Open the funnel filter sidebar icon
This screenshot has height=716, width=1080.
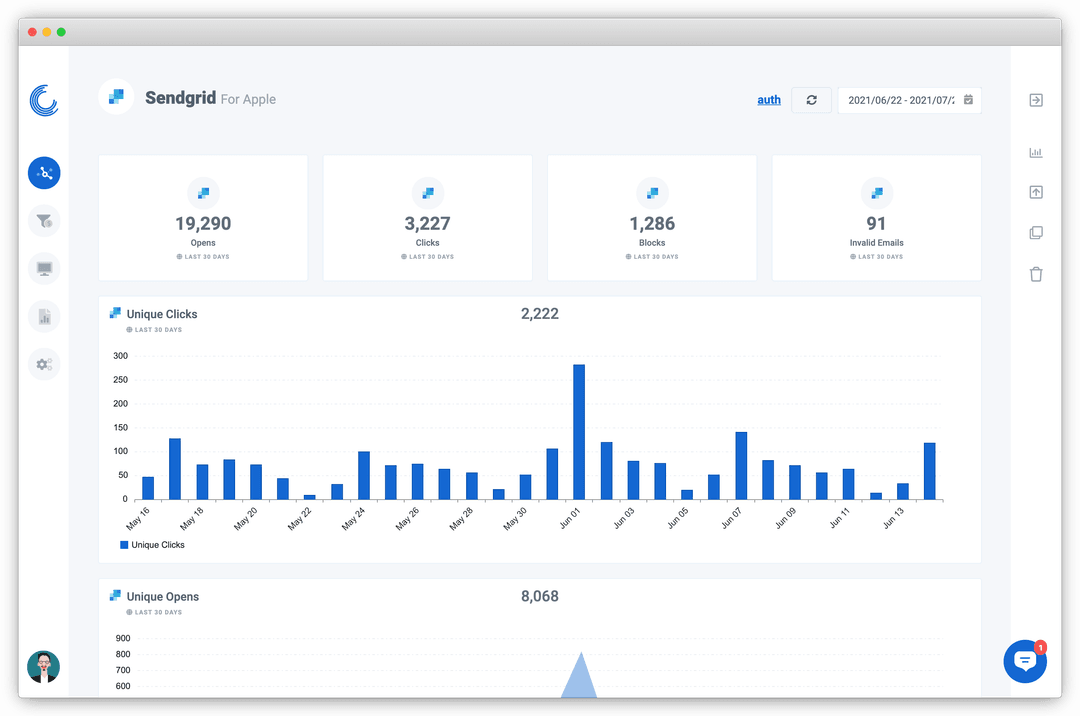tap(44, 221)
